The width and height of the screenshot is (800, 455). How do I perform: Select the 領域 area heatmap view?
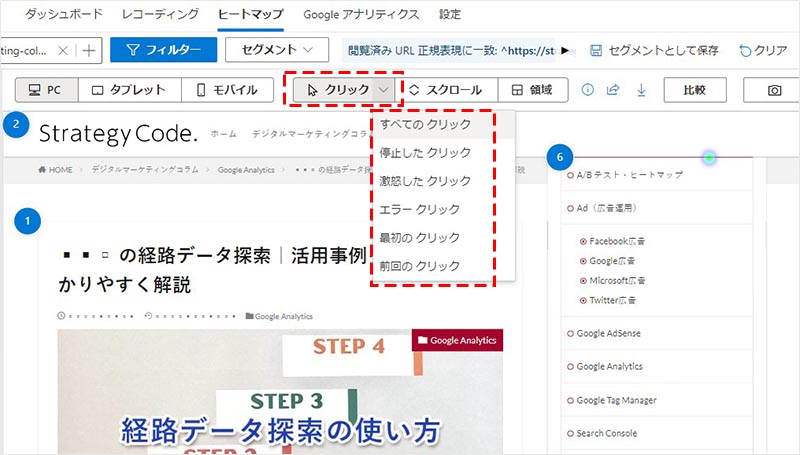(x=524, y=90)
